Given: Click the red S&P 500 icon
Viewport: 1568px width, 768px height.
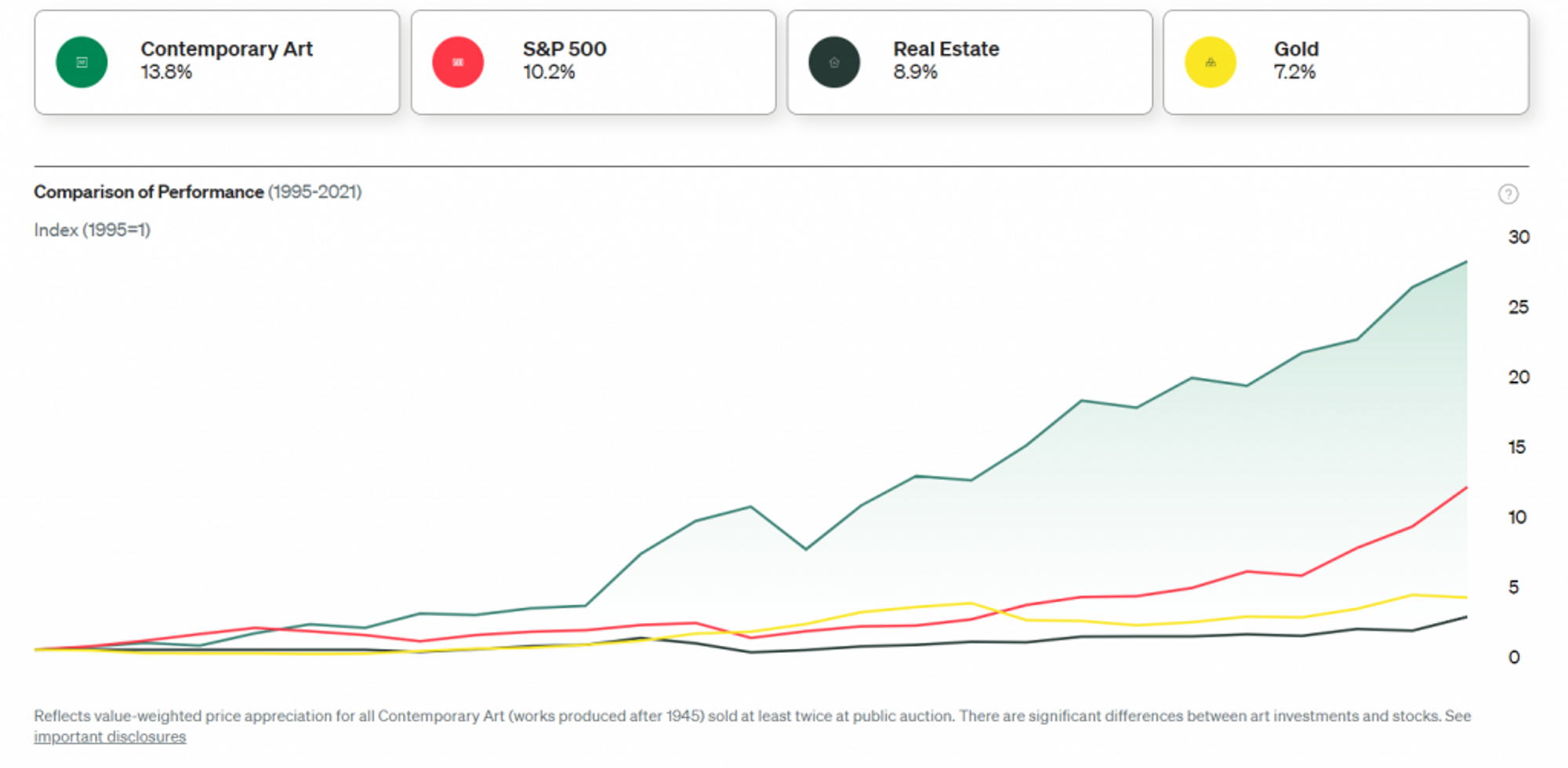Looking at the screenshot, I should pos(458,62).
